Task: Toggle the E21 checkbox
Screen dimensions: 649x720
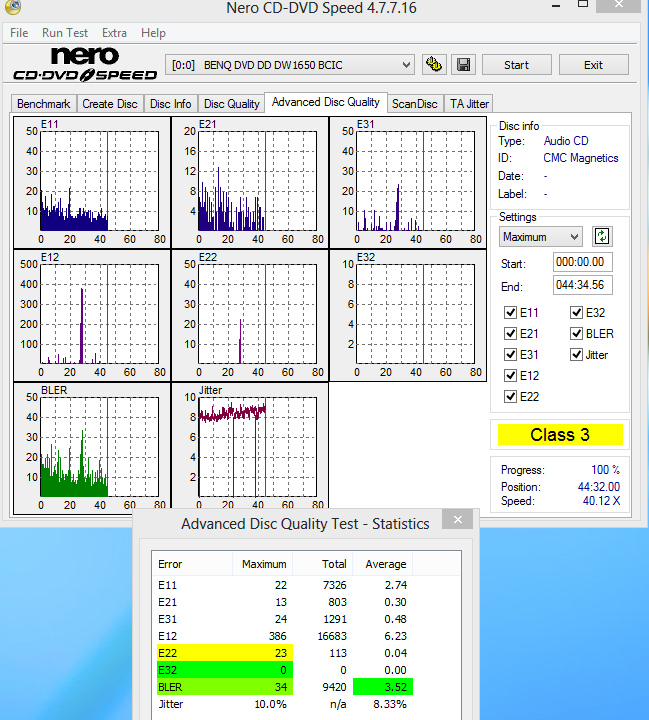Action: [x=510, y=334]
